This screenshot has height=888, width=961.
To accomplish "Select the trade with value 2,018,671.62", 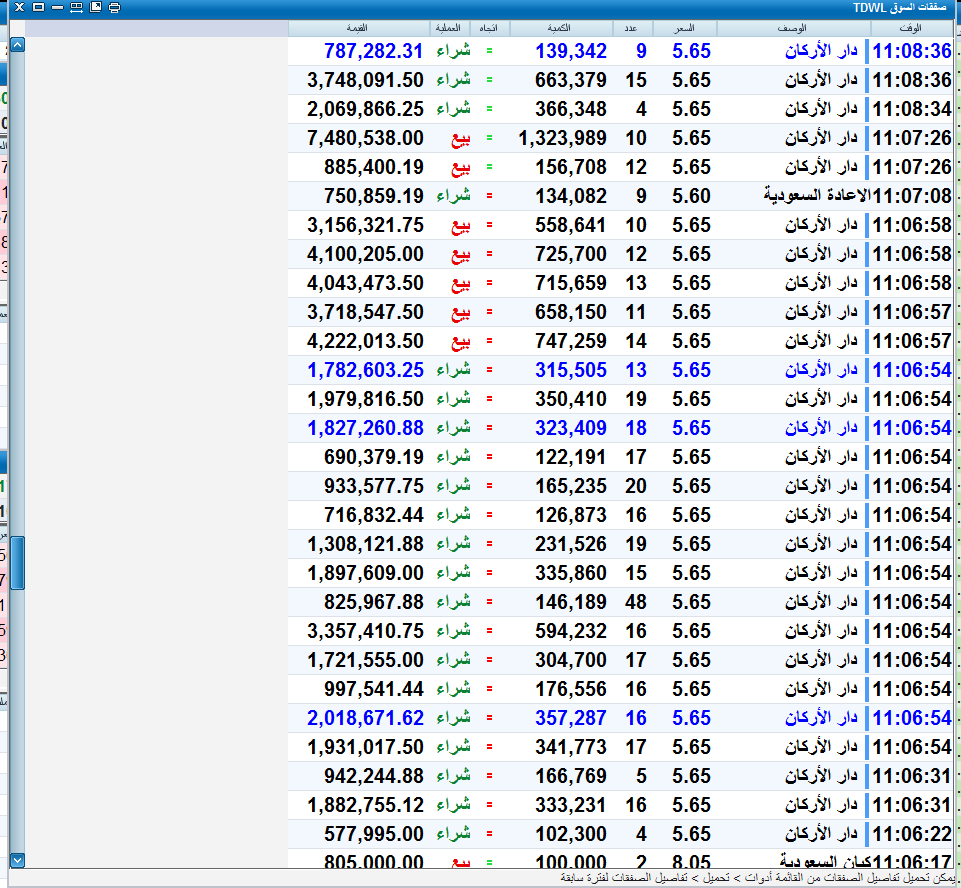I will coord(620,718).
